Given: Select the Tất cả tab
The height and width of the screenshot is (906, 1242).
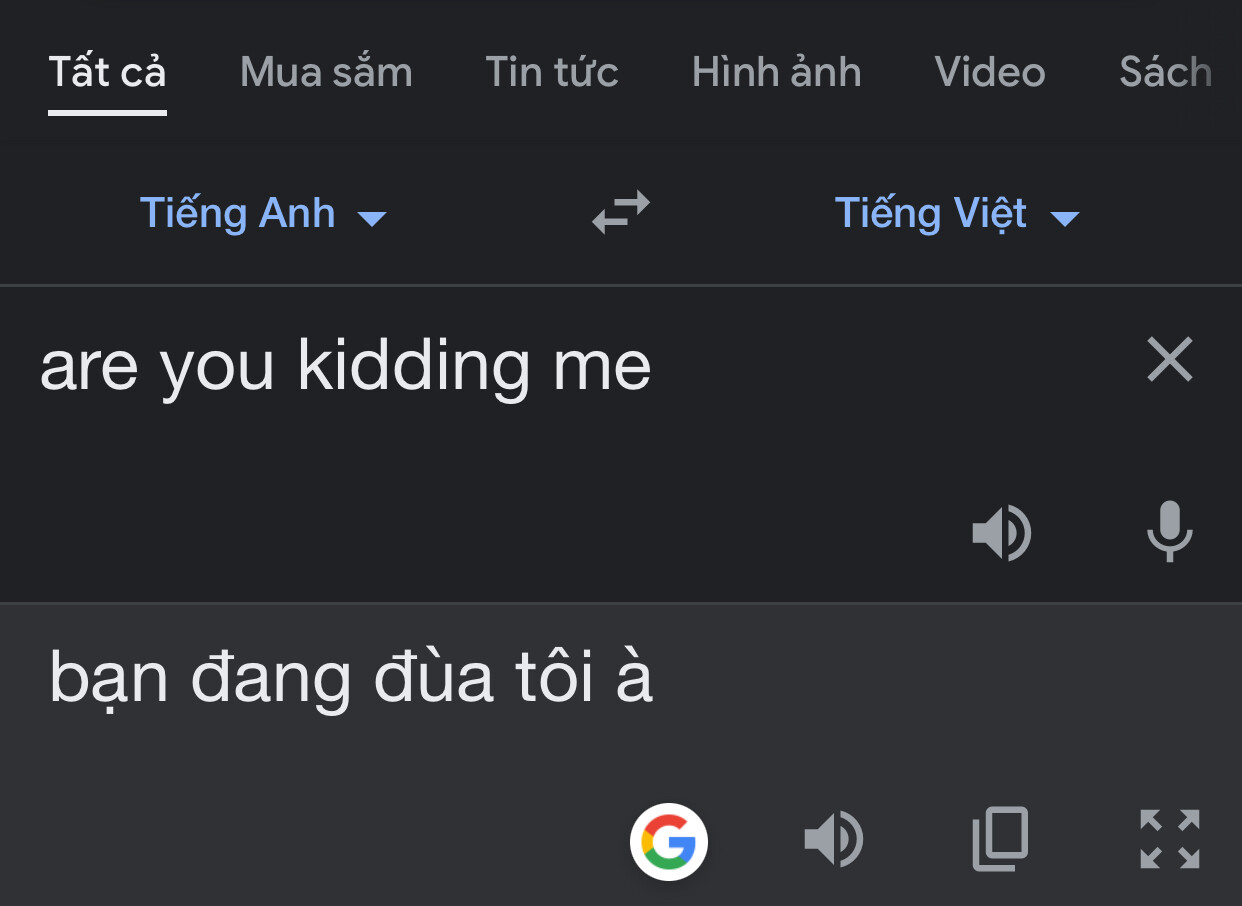Looking at the screenshot, I should (107, 72).
